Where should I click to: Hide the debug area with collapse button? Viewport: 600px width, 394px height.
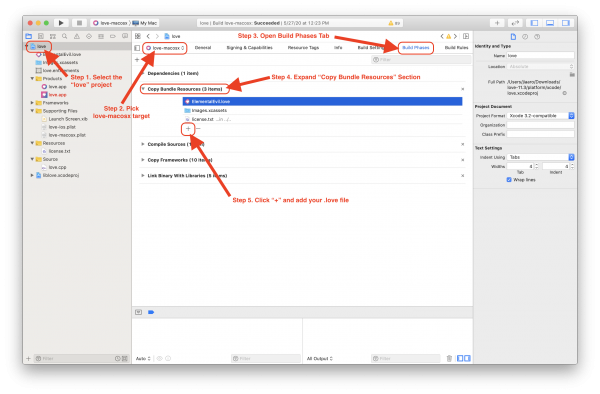[139, 312]
